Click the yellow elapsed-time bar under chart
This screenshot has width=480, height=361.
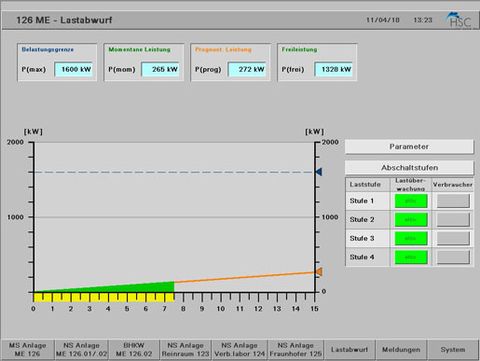click(104, 297)
